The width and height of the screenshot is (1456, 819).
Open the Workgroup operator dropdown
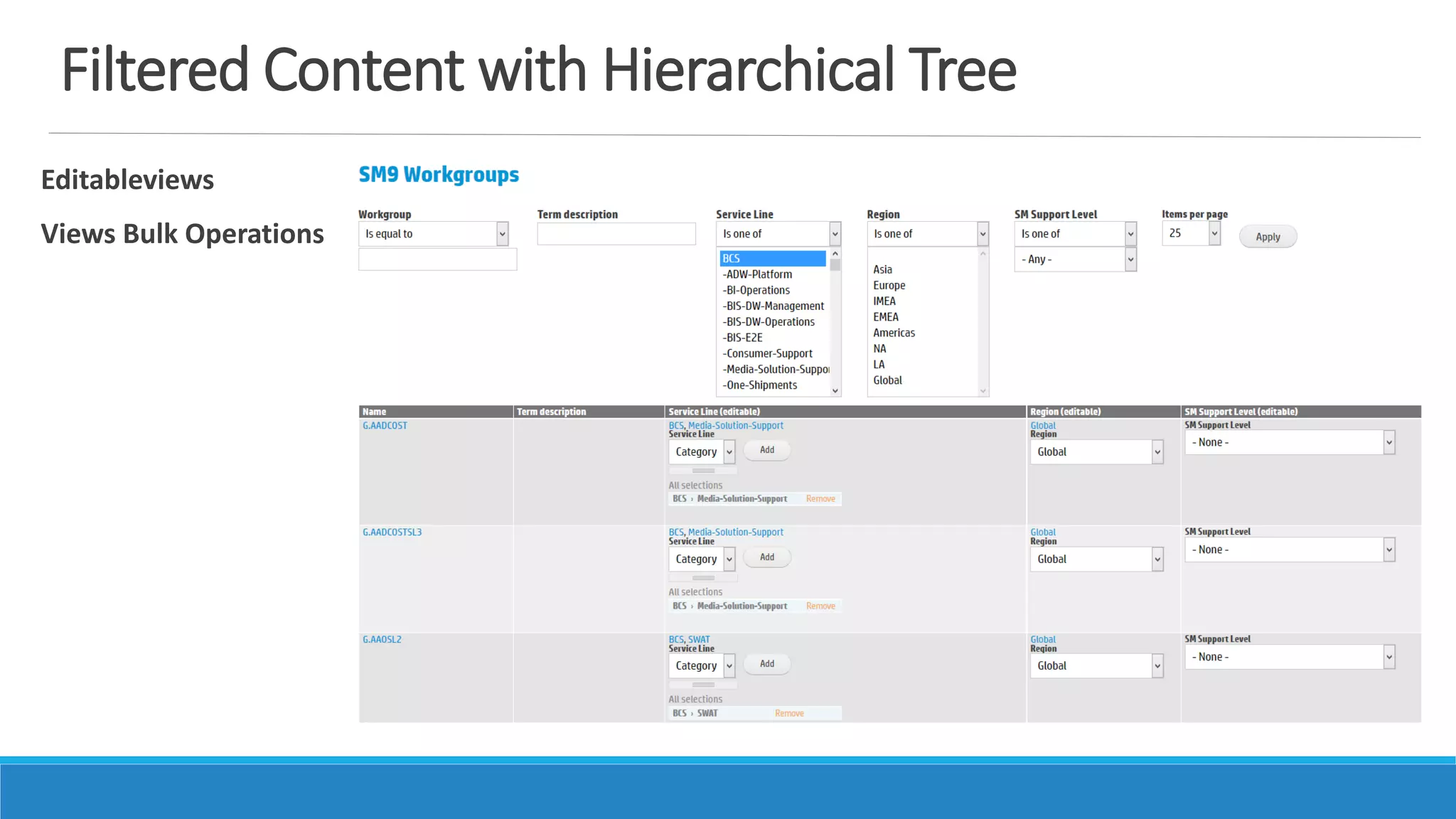click(x=434, y=234)
